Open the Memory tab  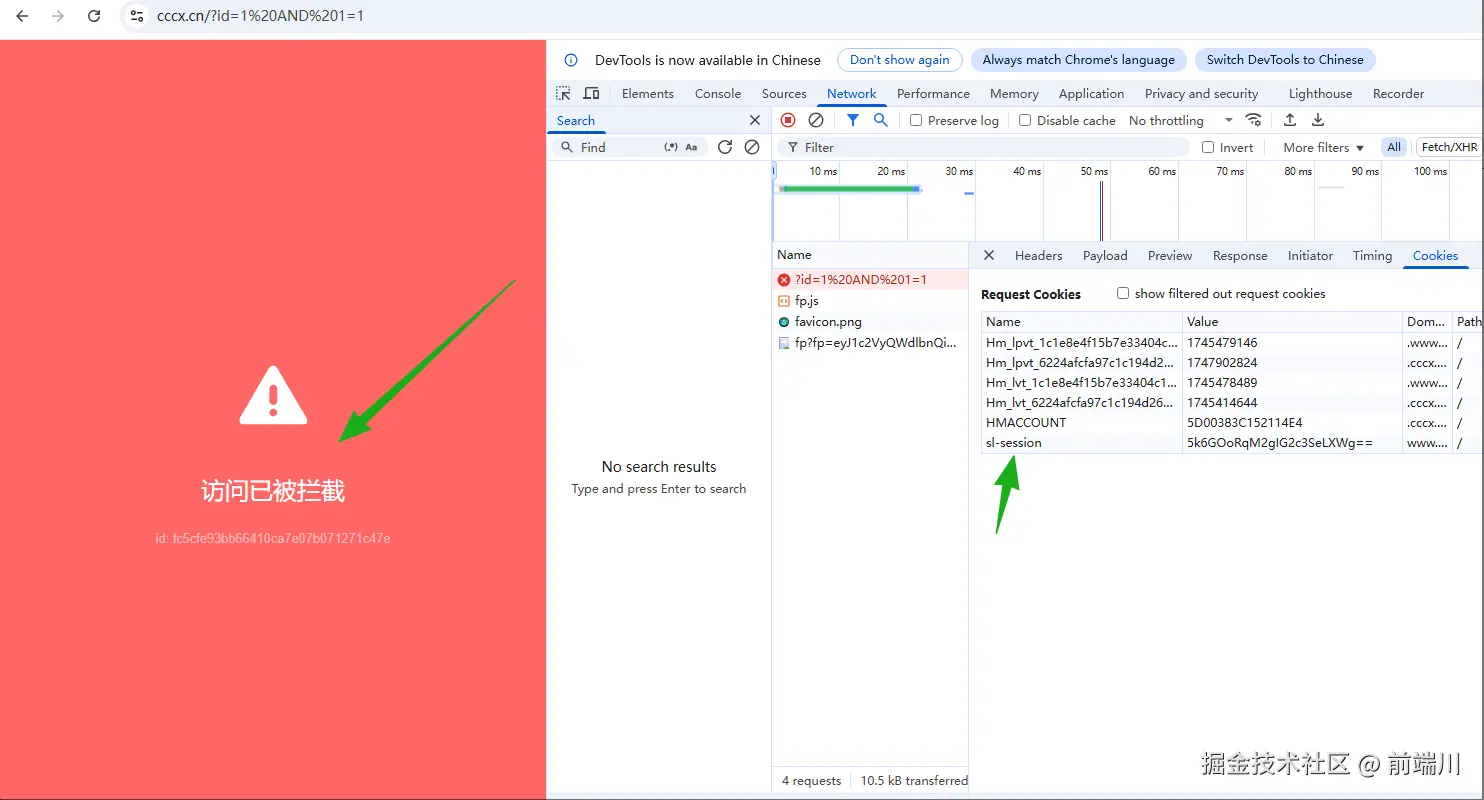click(x=1014, y=93)
